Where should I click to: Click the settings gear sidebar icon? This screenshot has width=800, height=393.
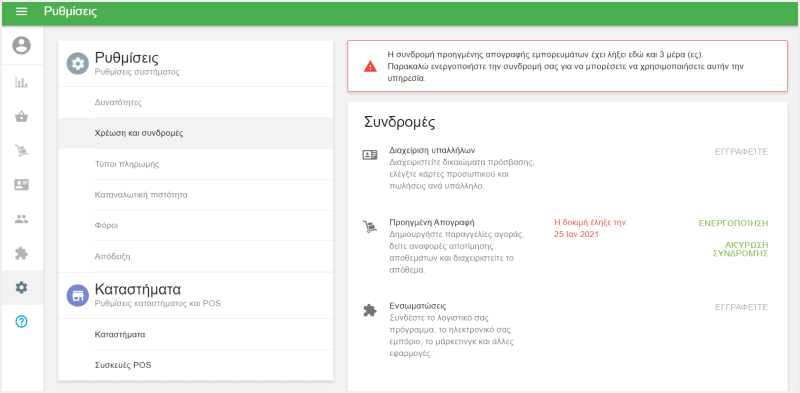(x=21, y=287)
